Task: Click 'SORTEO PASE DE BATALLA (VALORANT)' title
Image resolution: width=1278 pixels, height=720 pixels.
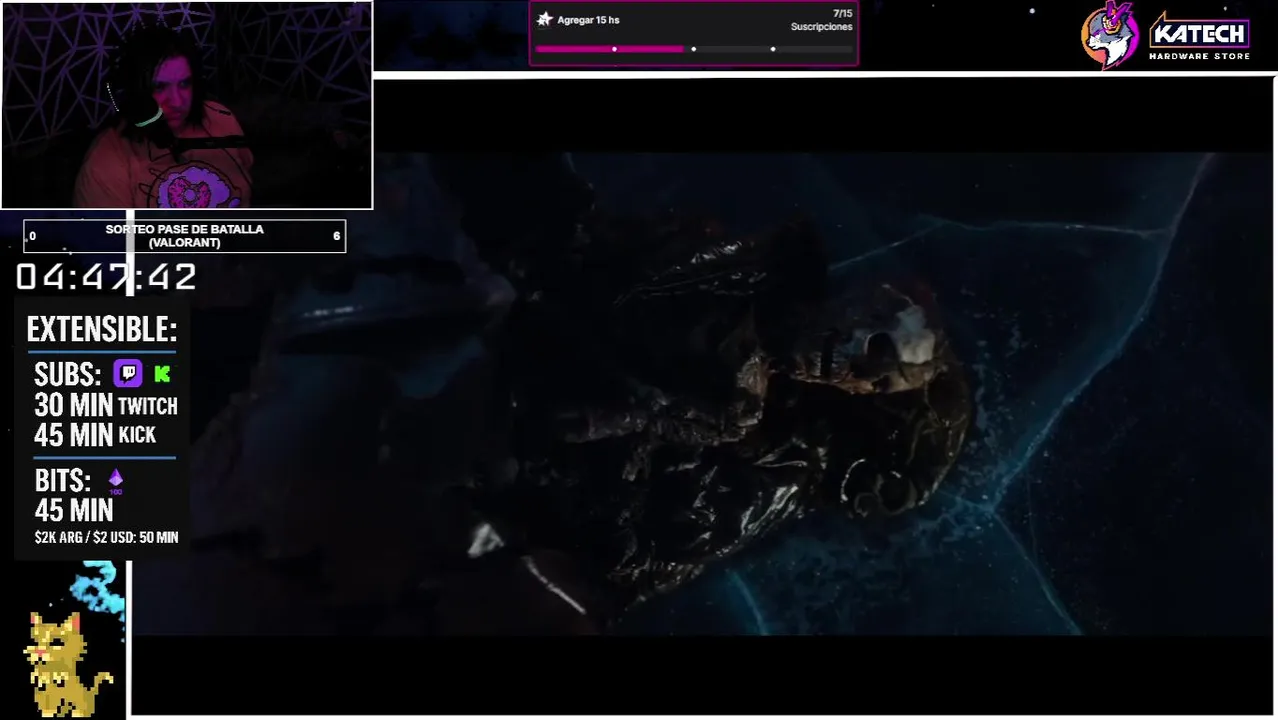Action: (185, 236)
